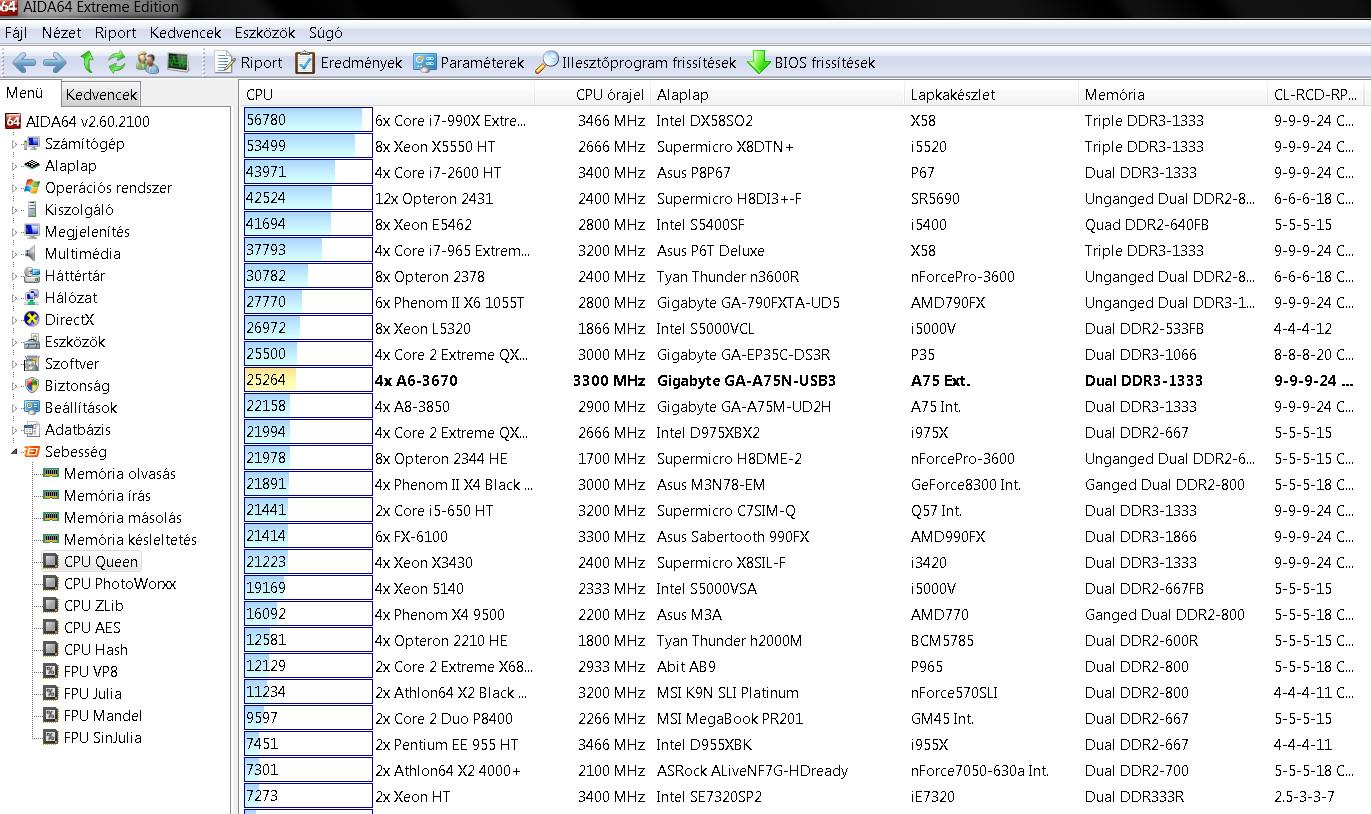
Task: Select the 6x Core i7-990X Extreme row
Action: [806, 121]
